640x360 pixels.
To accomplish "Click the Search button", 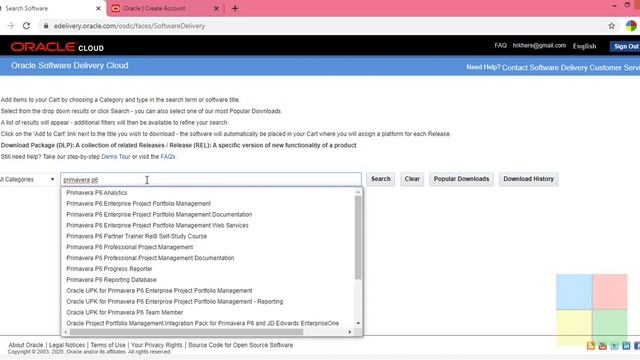I will pos(380,179).
